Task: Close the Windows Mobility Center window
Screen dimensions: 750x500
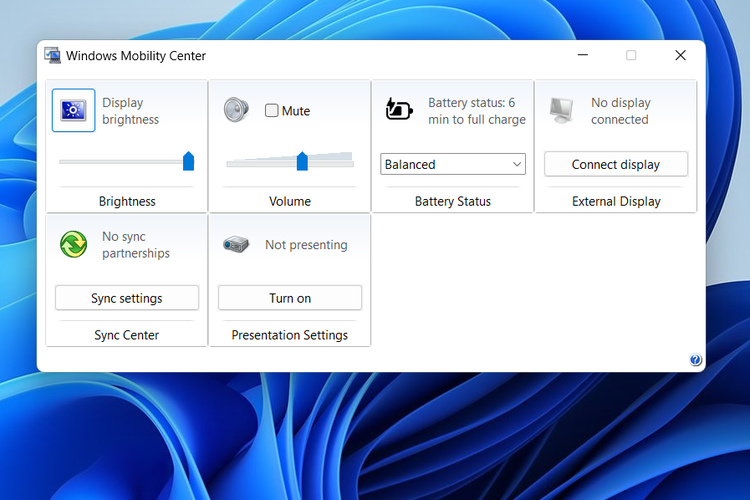Action: 680,56
